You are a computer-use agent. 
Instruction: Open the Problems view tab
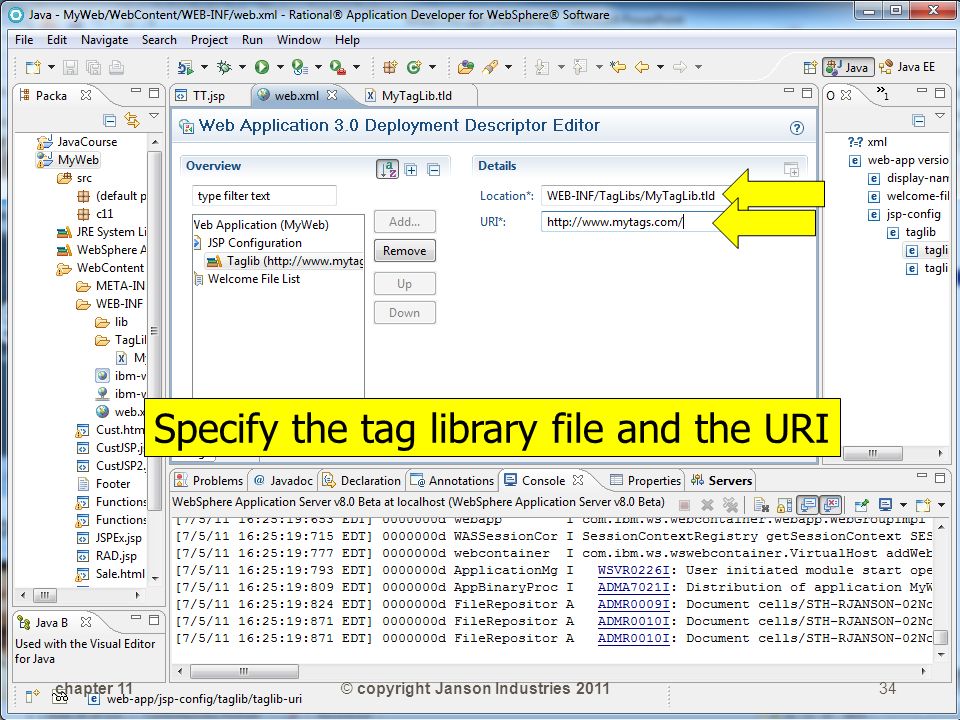click(x=209, y=481)
